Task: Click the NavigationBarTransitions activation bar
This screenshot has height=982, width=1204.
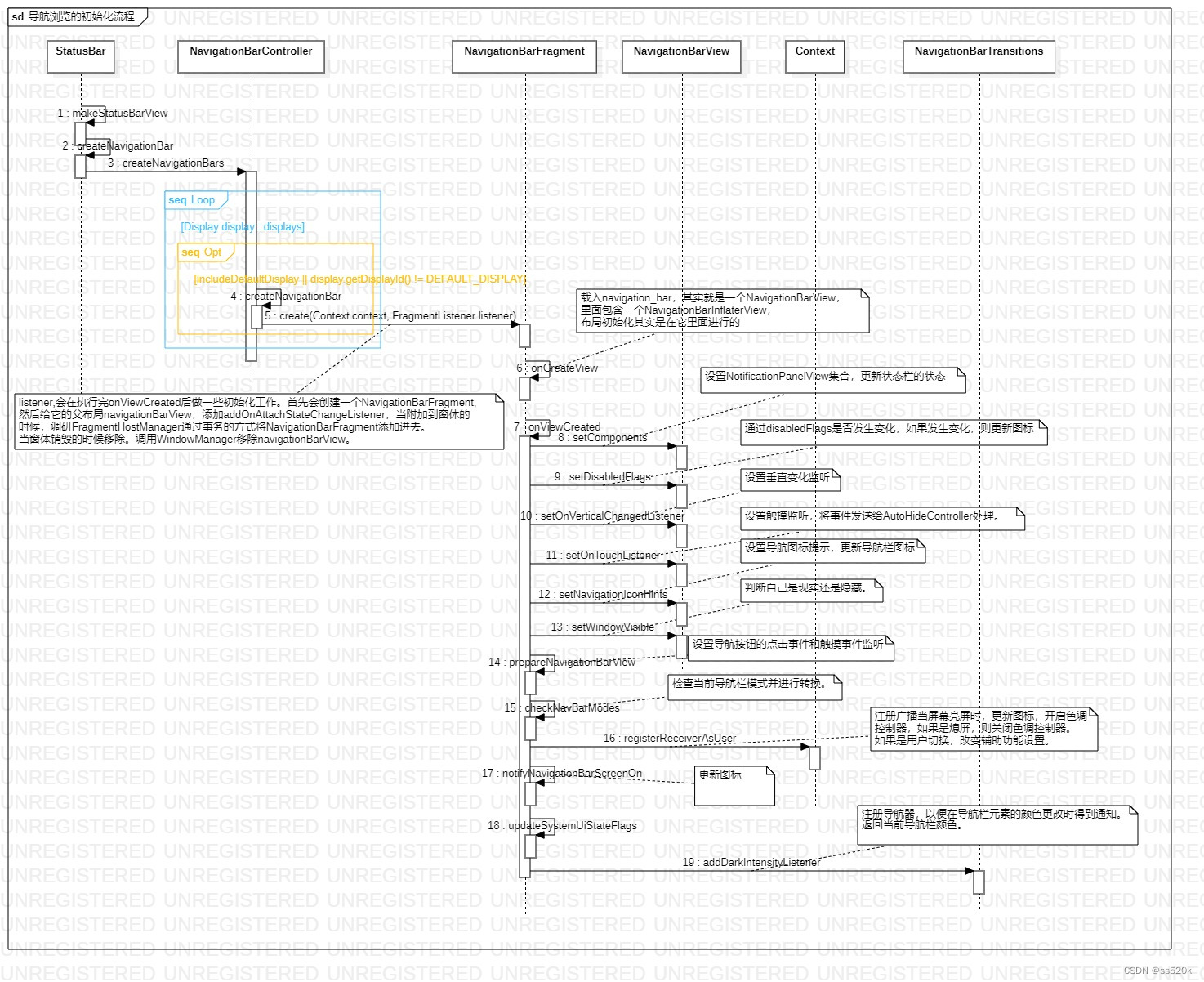Action: tap(979, 882)
